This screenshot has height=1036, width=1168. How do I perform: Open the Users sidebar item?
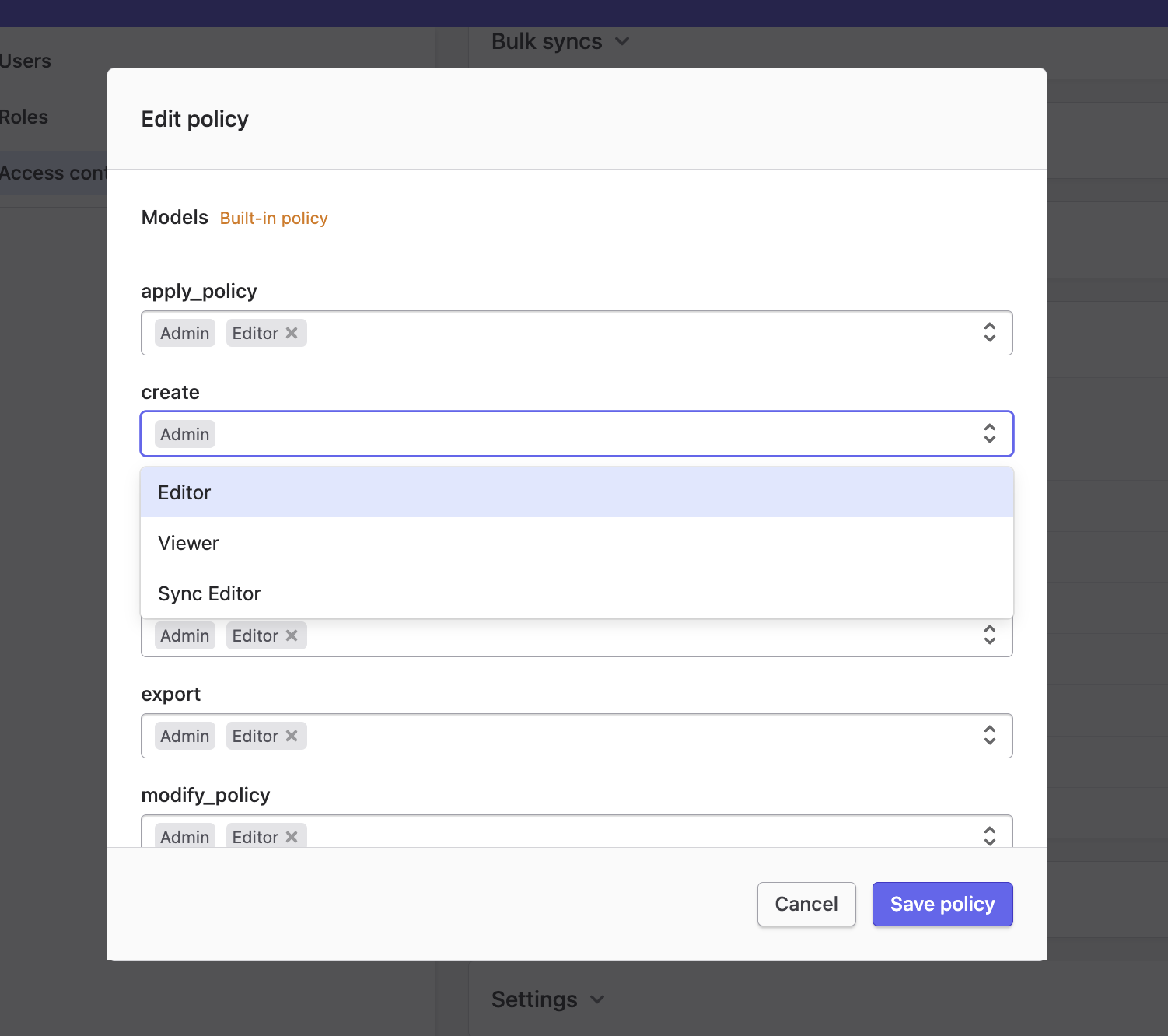[26, 61]
